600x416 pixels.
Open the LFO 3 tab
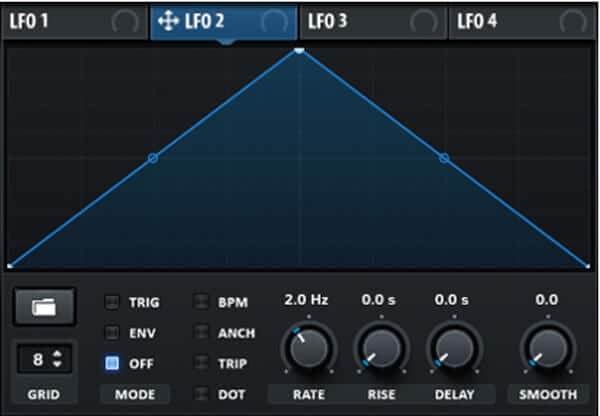373,21
